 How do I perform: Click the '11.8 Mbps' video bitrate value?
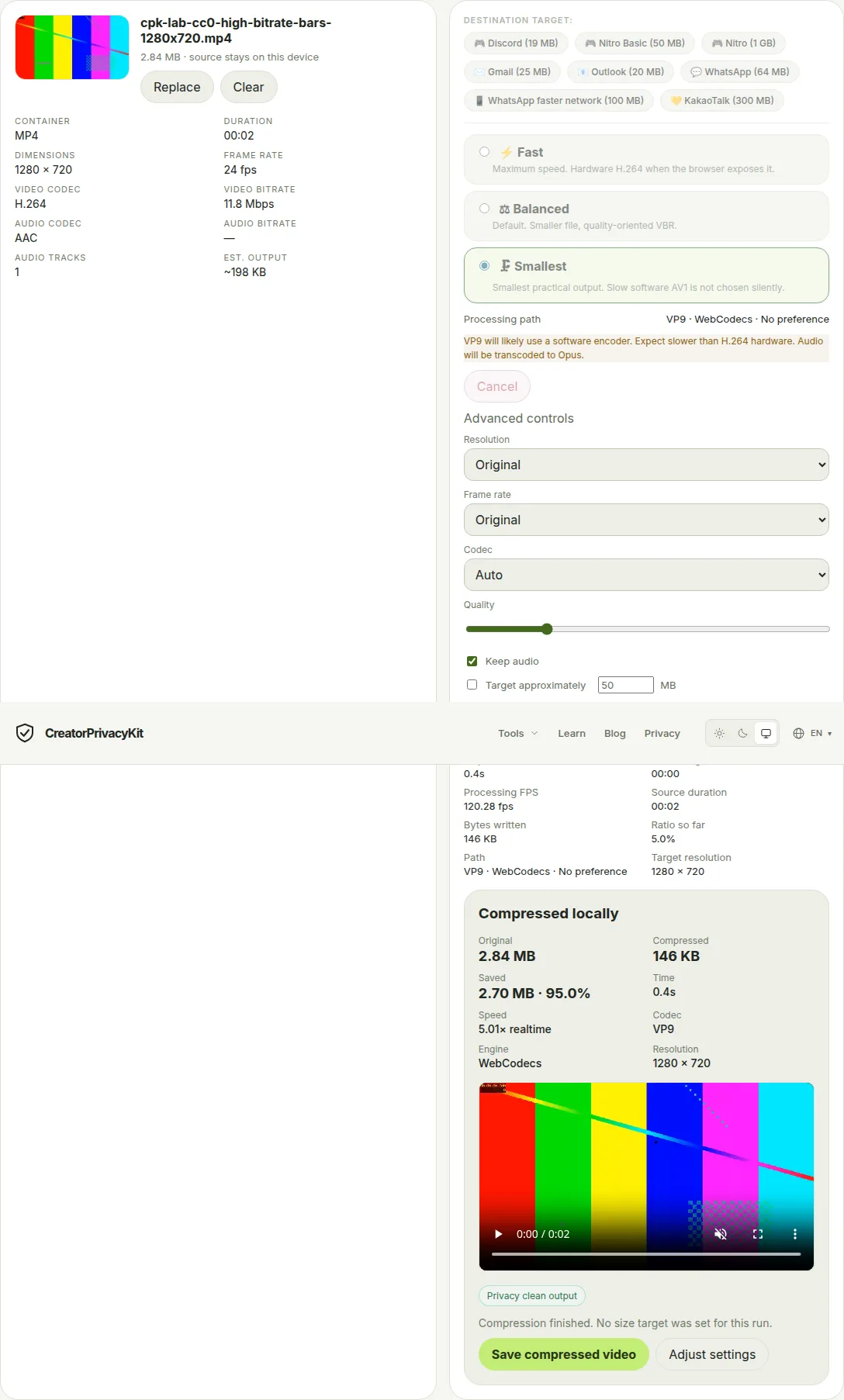[249, 204]
